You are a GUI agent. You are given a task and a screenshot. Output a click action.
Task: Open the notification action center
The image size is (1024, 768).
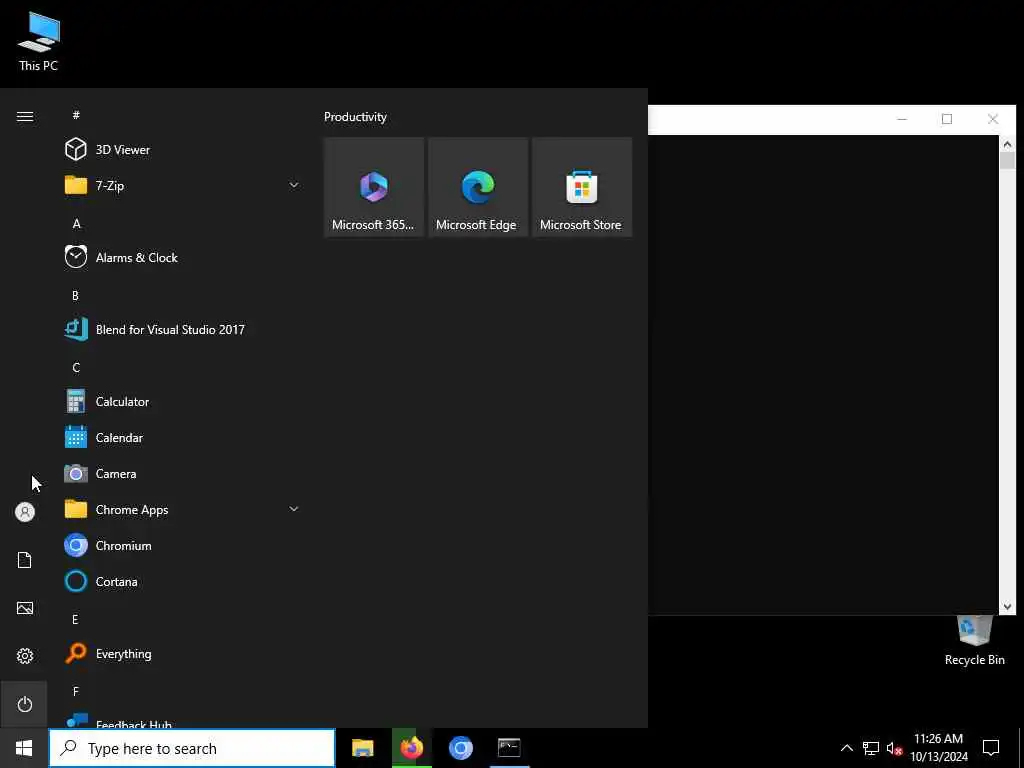coord(991,748)
